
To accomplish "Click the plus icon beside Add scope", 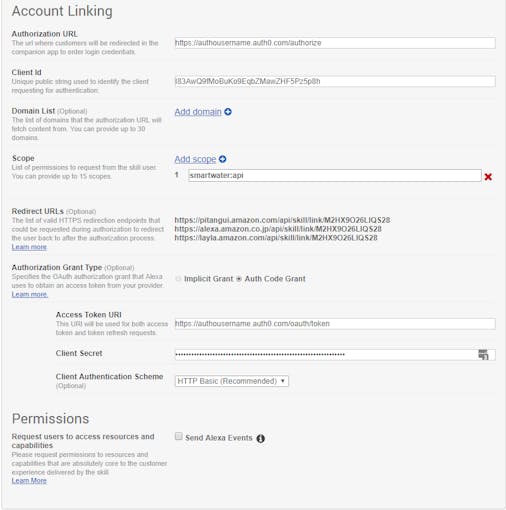I will [222, 159].
